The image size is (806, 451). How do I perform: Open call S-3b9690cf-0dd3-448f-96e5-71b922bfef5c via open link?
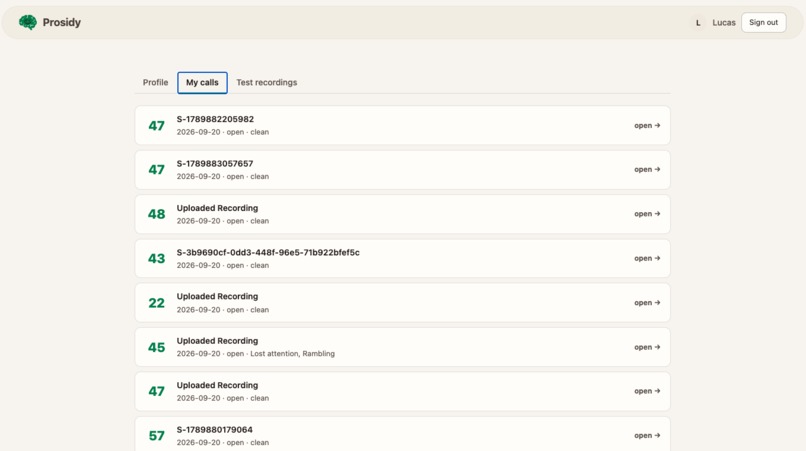pyautogui.click(x=647, y=258)
